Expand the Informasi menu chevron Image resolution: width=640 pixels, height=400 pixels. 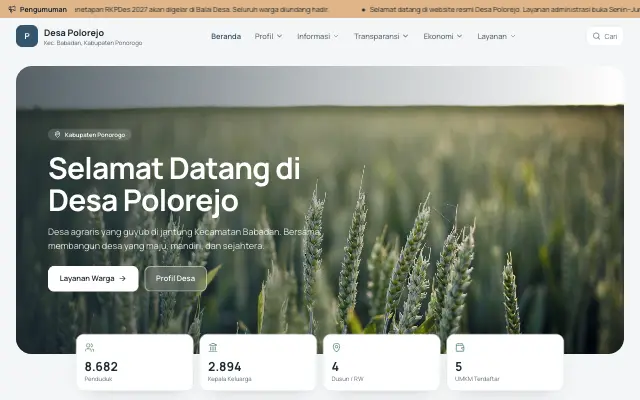[336, 36]
